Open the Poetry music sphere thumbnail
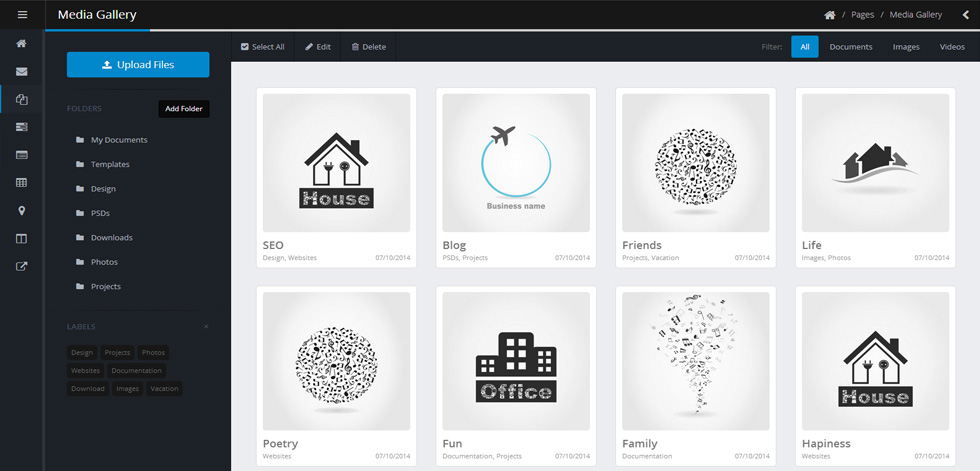 [336, 361]
